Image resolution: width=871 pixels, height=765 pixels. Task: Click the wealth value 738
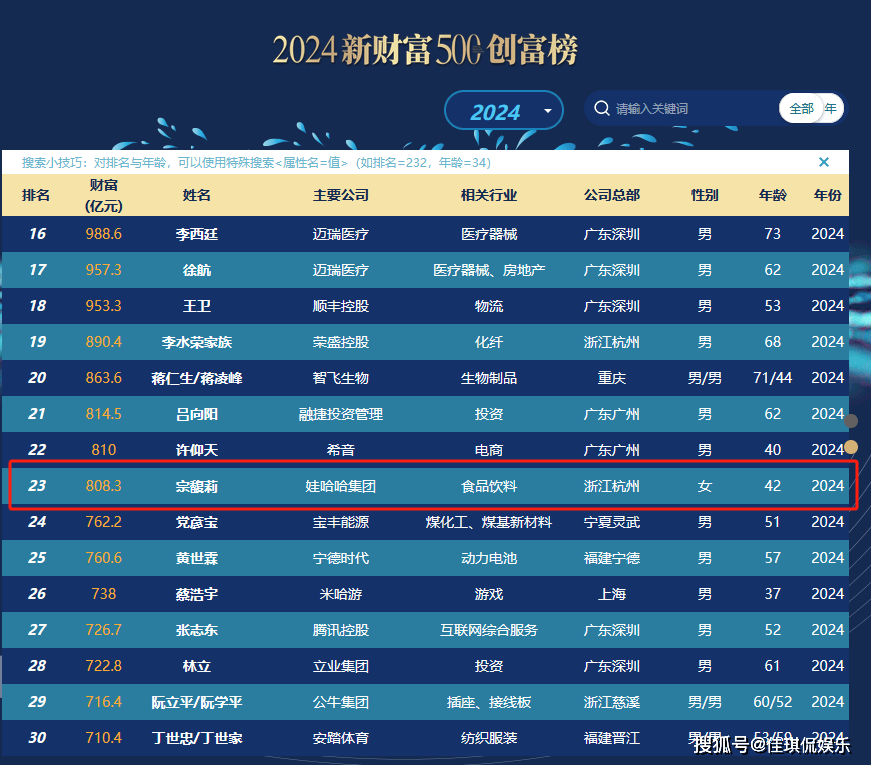point(103,594)
